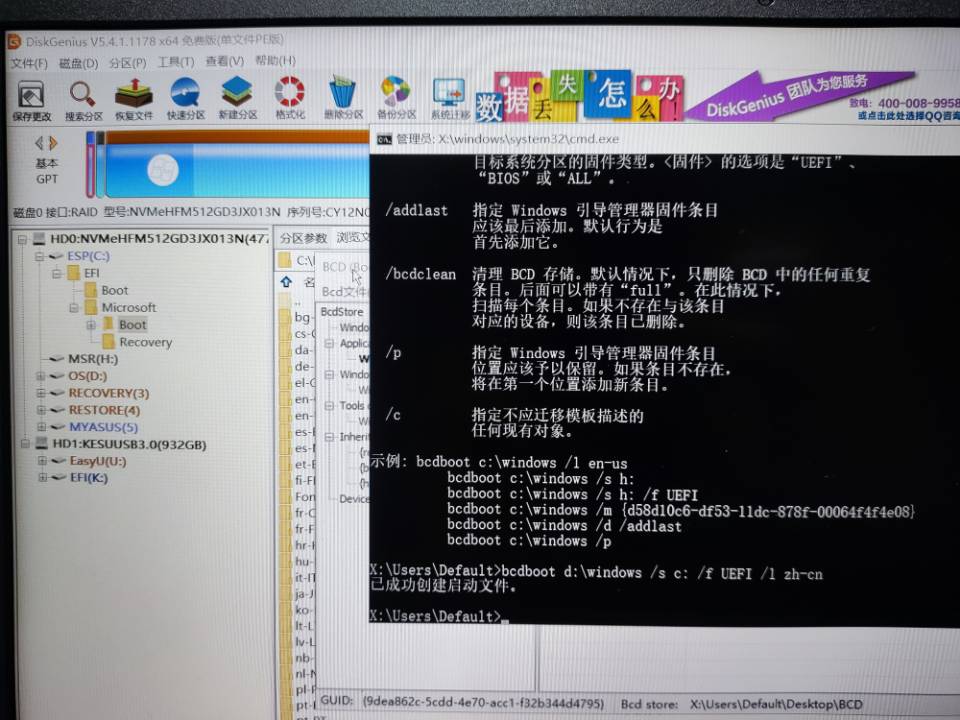This screenshot has width=960, height=720.
Task: Select the Boot folder directly under EFI
Action: (114, 290)
